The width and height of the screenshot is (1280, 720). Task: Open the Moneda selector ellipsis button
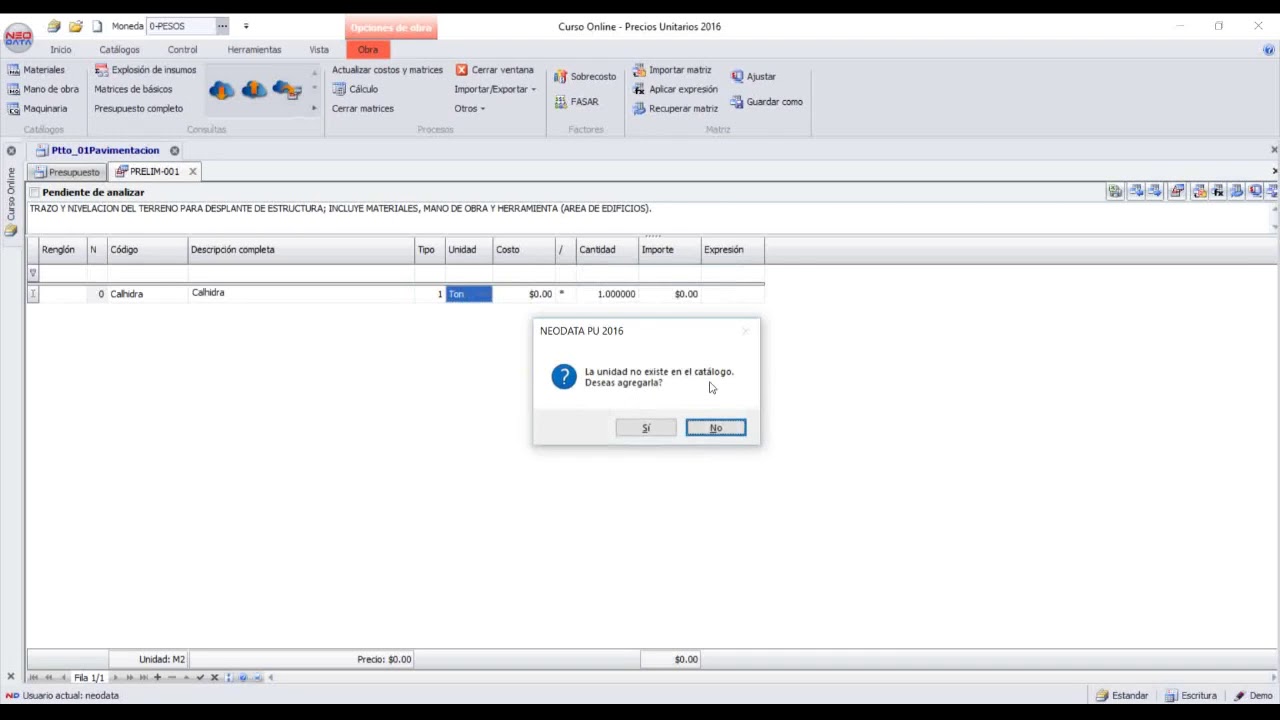coord(222,26)
